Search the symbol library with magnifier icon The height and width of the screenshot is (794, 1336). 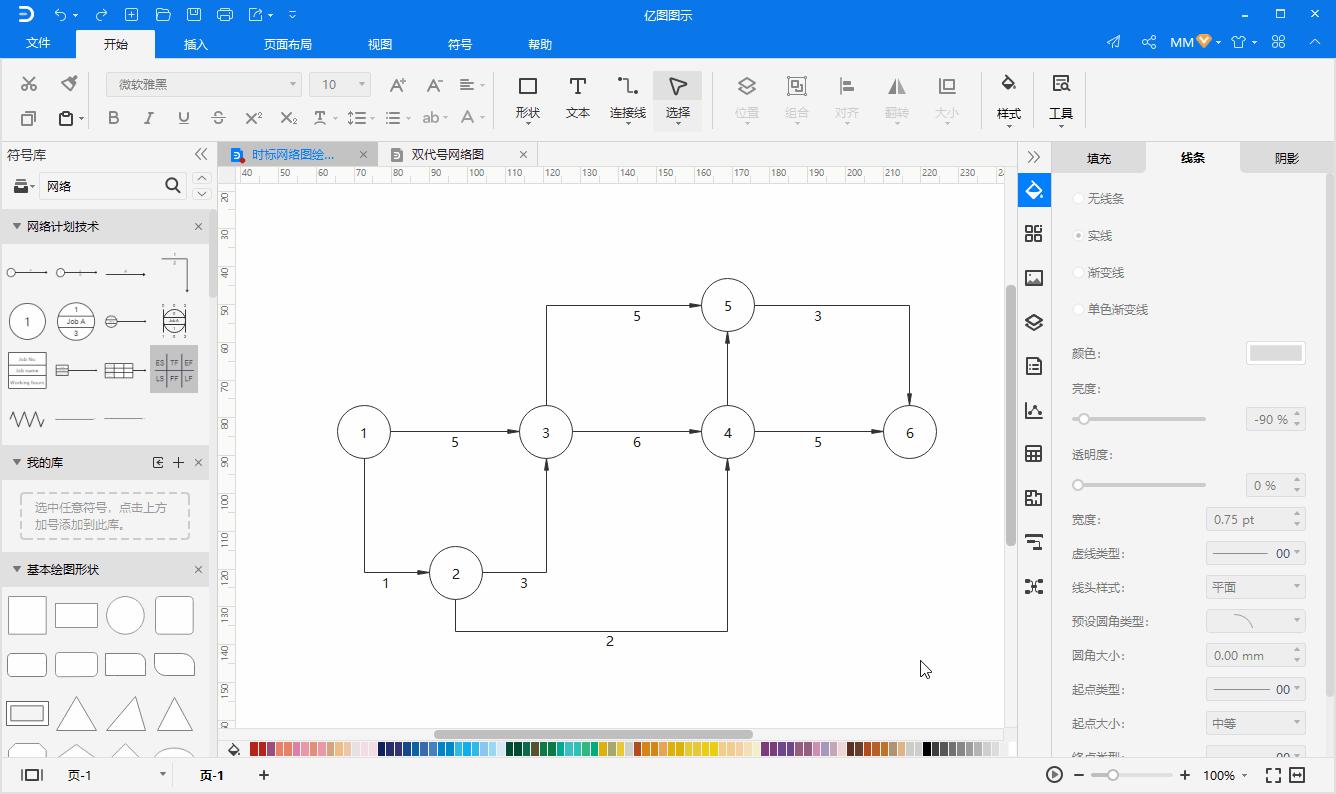pos(173,186)
